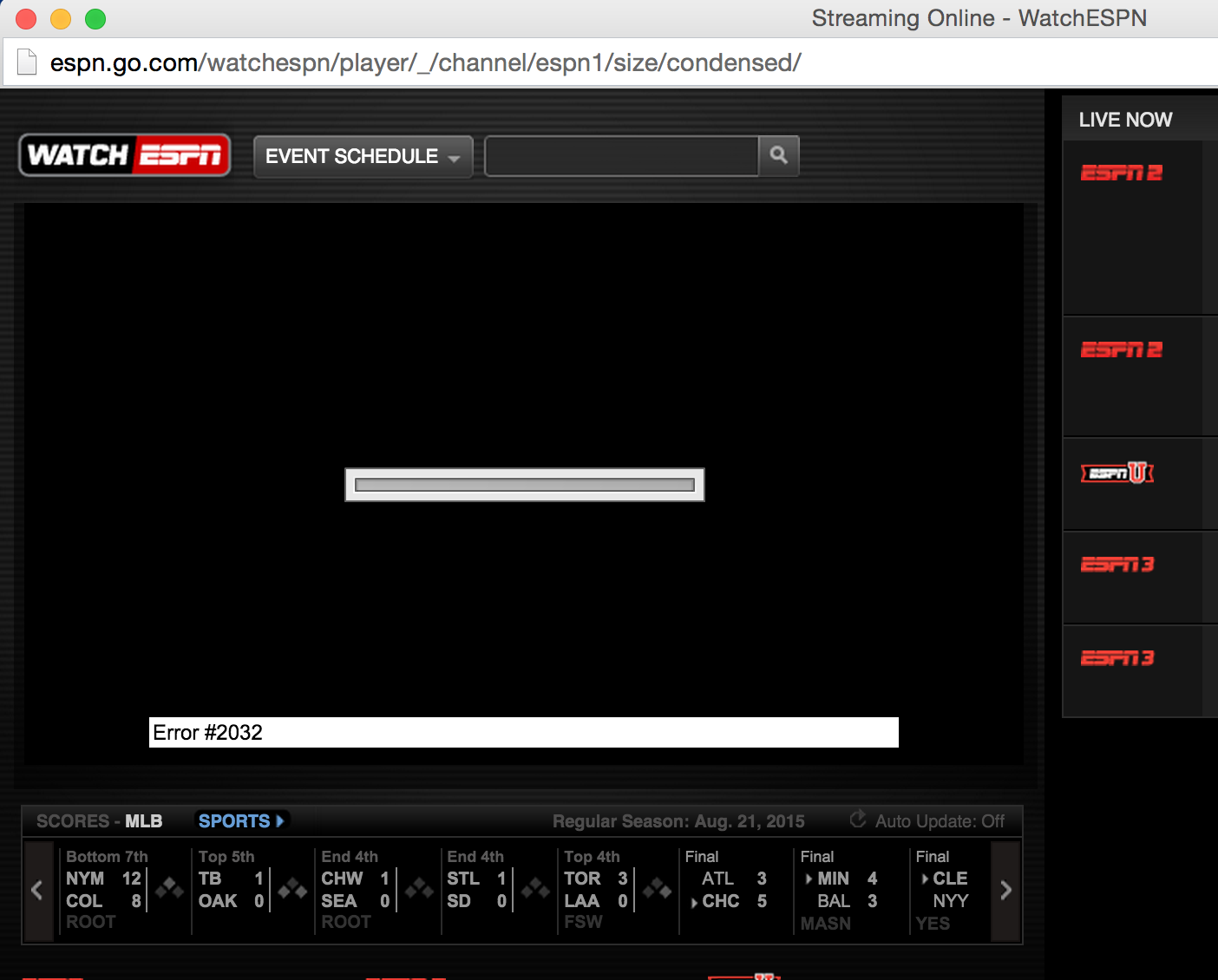Select the espn.go.com URL in address bar

click(x=425, y=62)
